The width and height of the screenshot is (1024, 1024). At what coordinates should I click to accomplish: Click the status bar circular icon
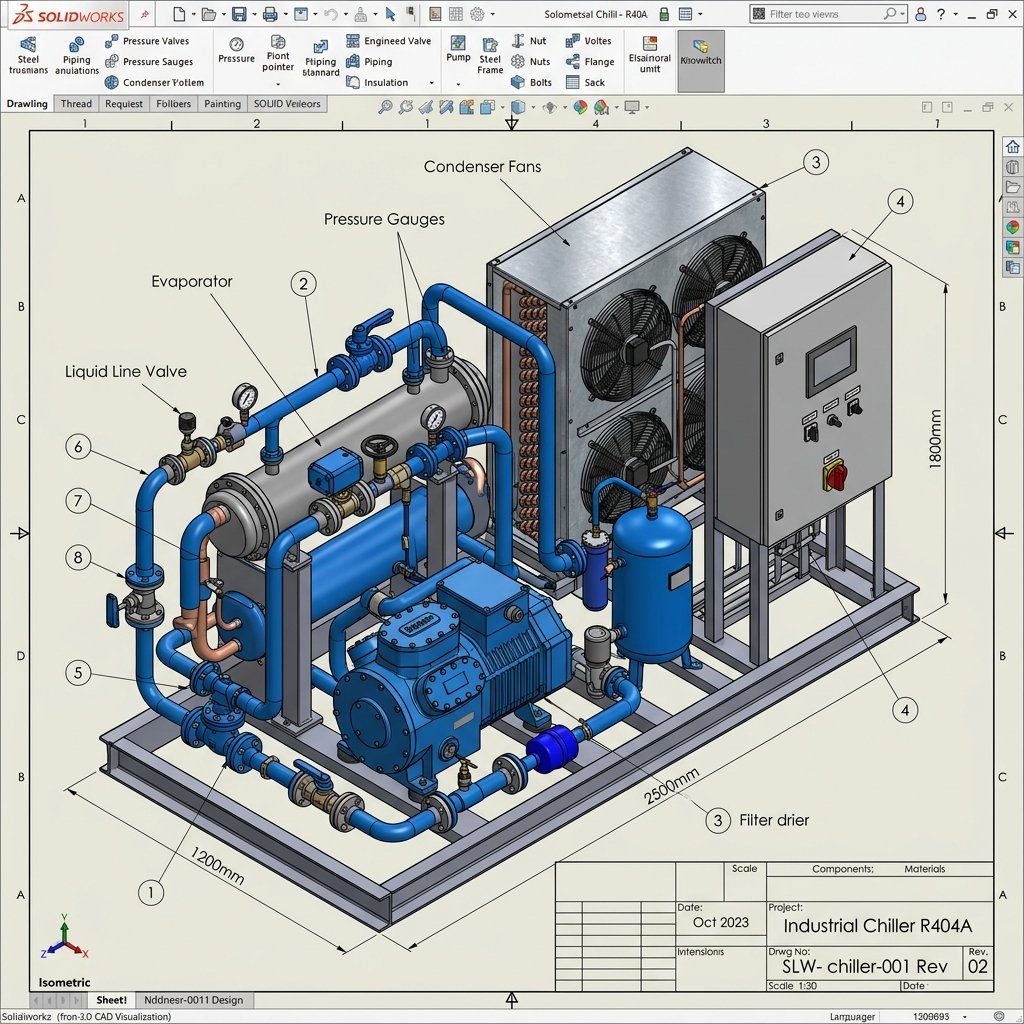click(999, 1016)
